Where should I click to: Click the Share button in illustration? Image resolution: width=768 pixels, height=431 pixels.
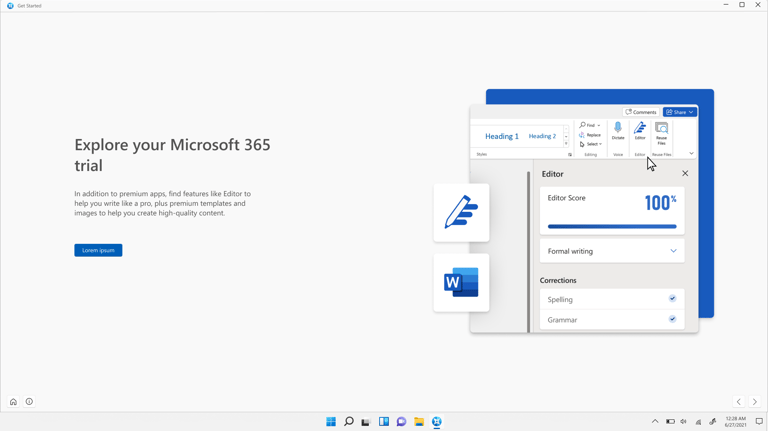pos(679,112)
